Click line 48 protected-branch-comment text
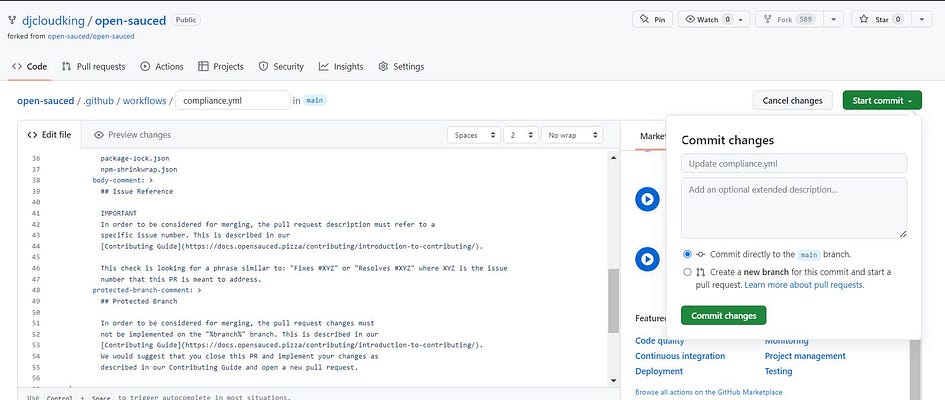This screenshot has width=945, height=400. pos(146,290)
